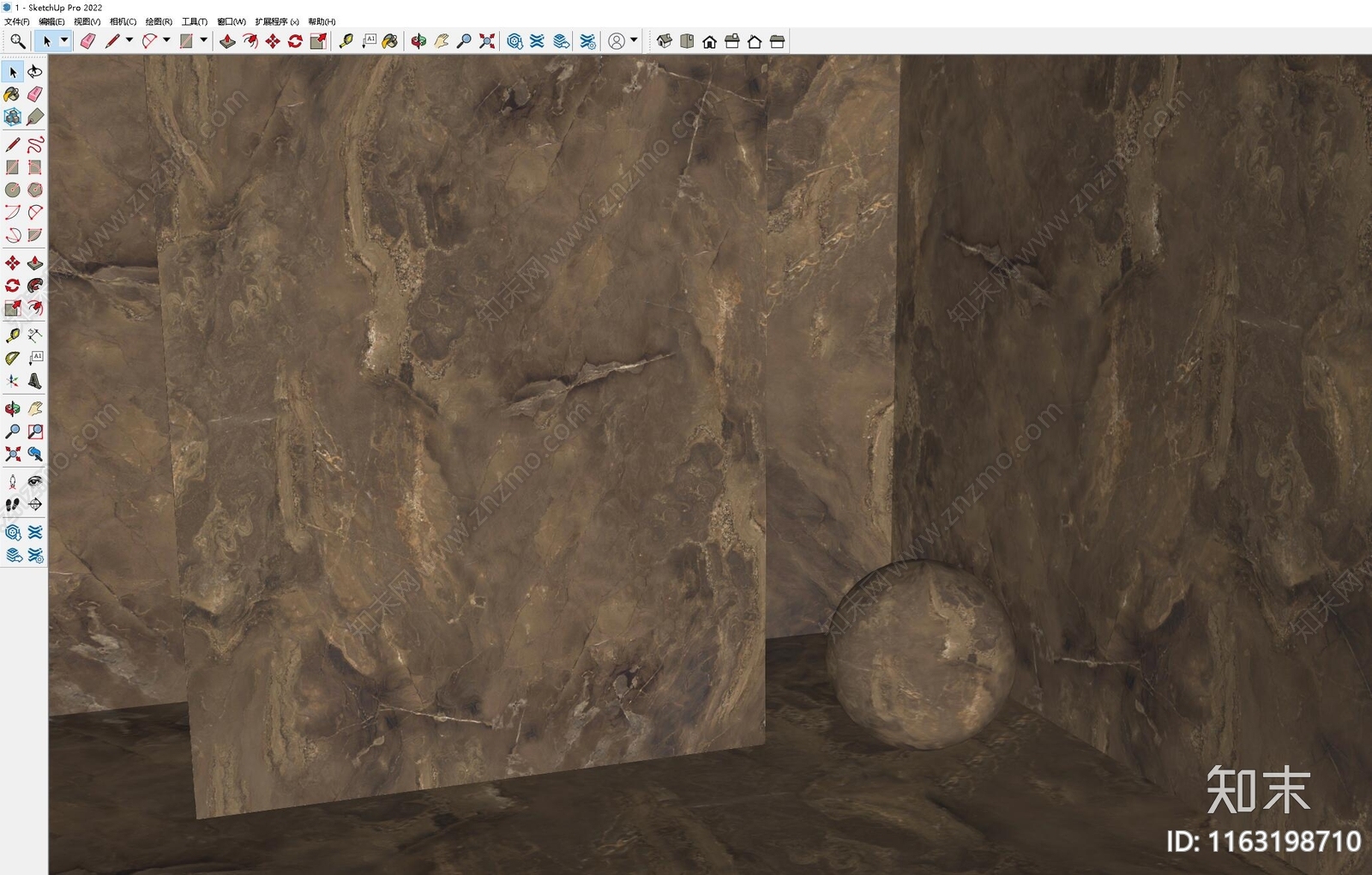Choose Move tool in the side palette
This screenshot has height=875, width=1372.
(x=12, y=262)
